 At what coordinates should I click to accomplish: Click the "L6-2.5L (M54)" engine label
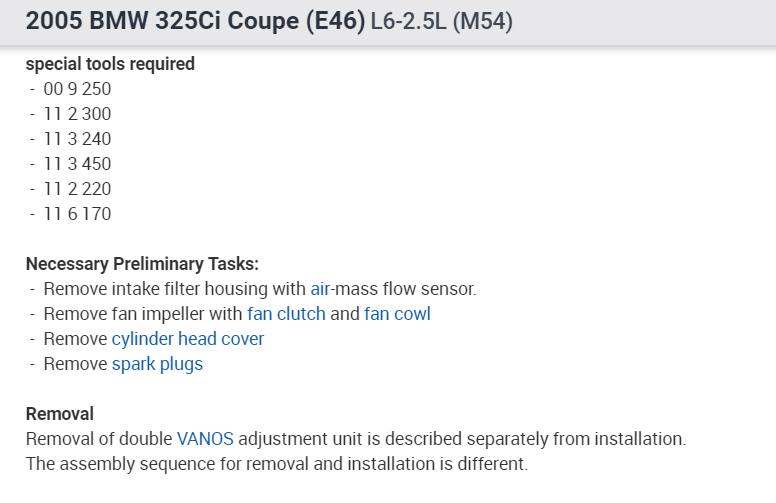tap(441, 22)
